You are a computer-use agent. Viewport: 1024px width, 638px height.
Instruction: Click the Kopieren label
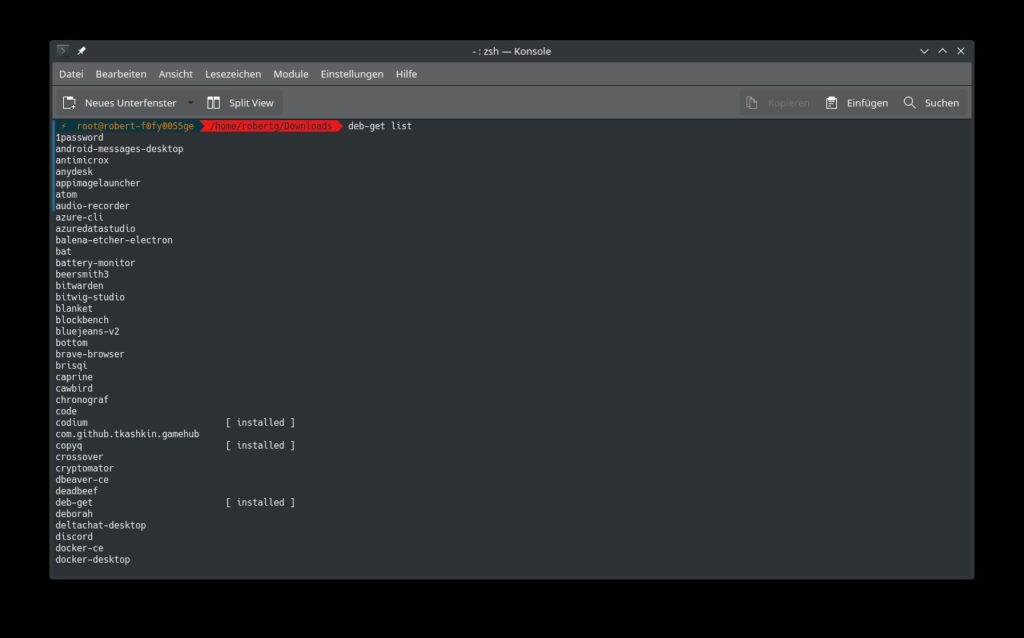point(789,103)
